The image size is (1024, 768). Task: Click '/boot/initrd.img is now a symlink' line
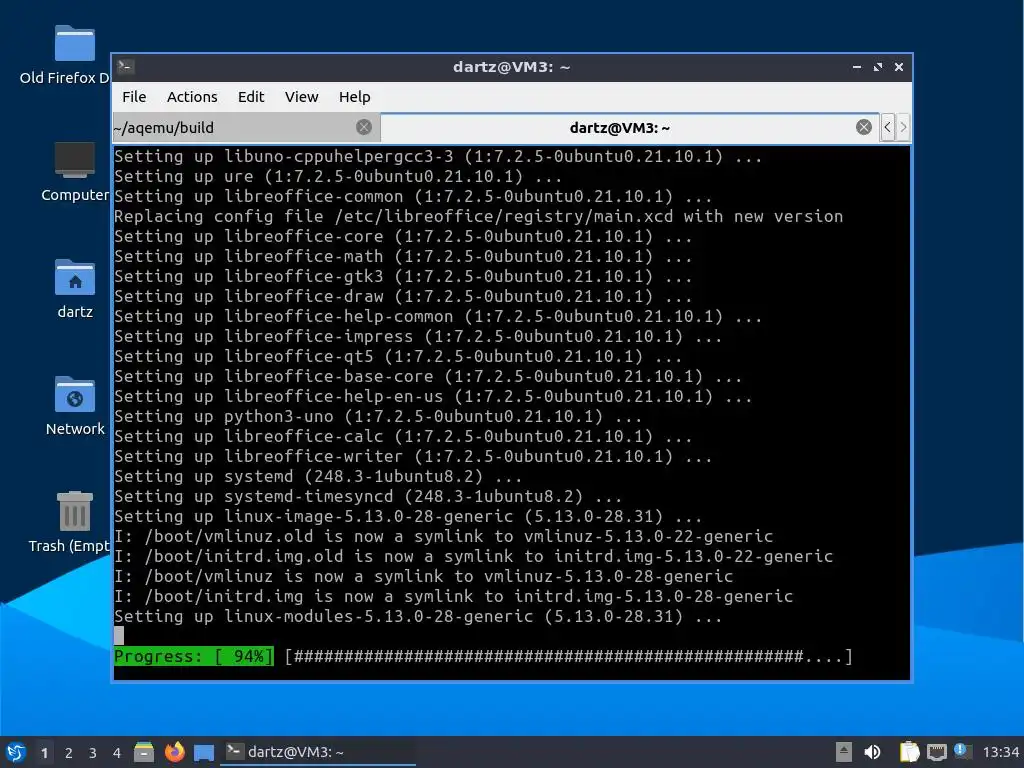453,596
